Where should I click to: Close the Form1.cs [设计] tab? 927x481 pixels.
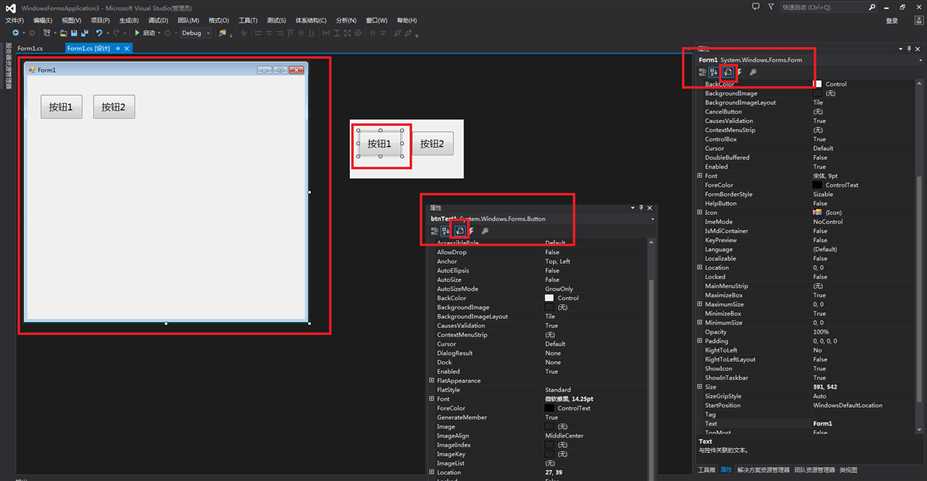[127, 48]
